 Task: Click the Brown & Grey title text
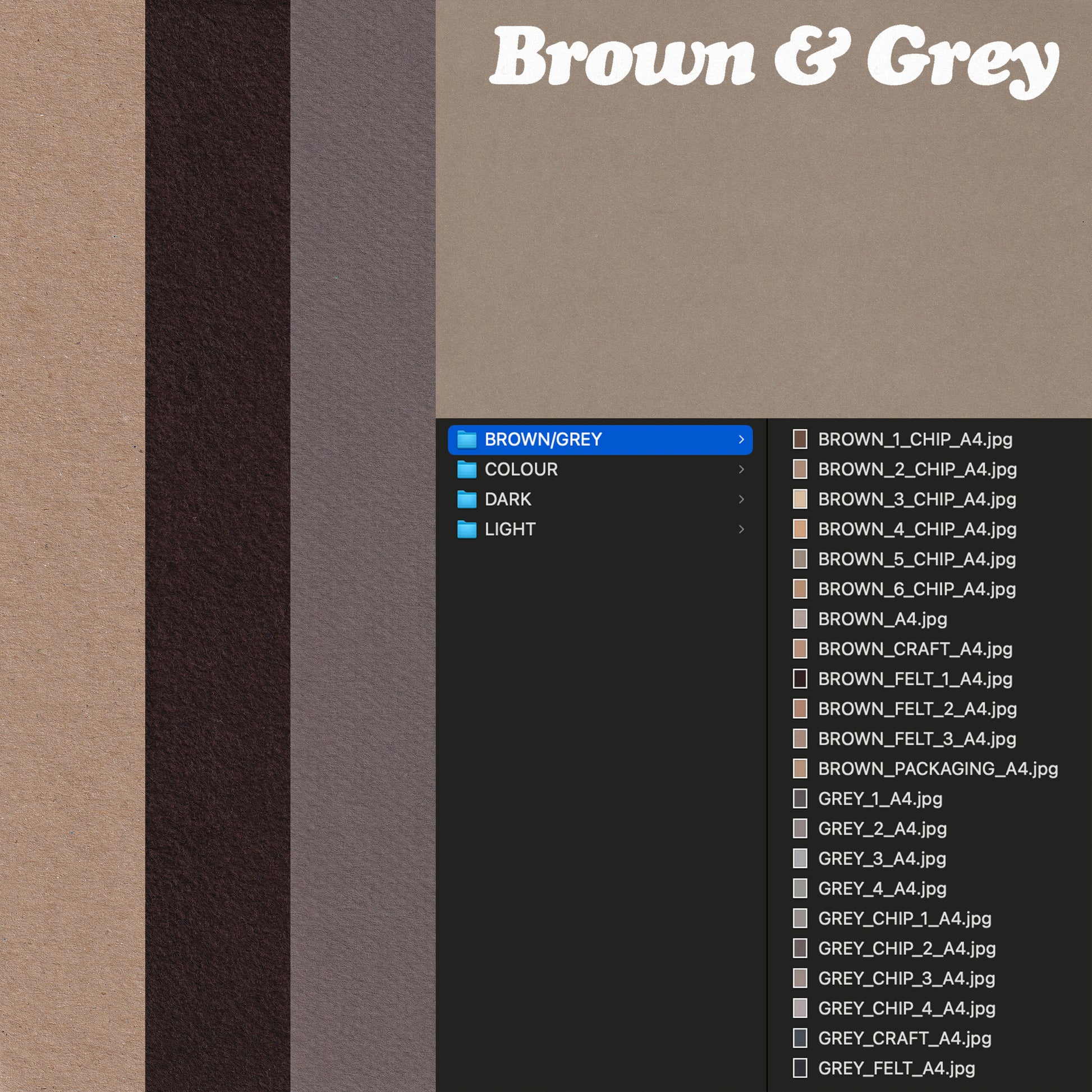click(773, 59)
